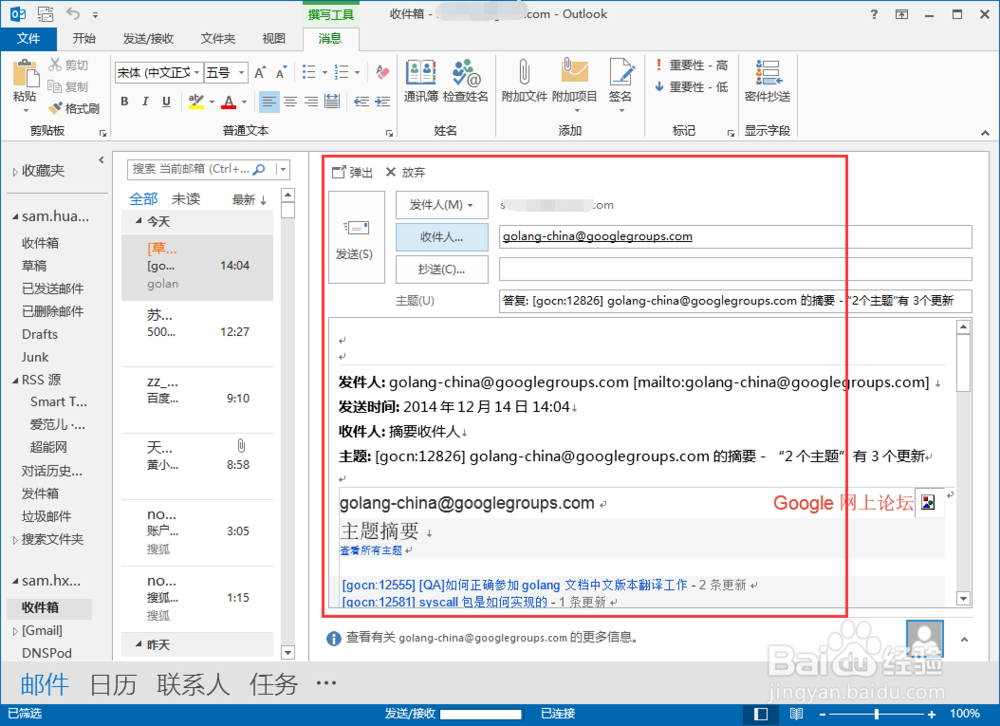1000x726 pixels.
Task: Open the 文件 (File) tab
Action: (x=28, y=39)
